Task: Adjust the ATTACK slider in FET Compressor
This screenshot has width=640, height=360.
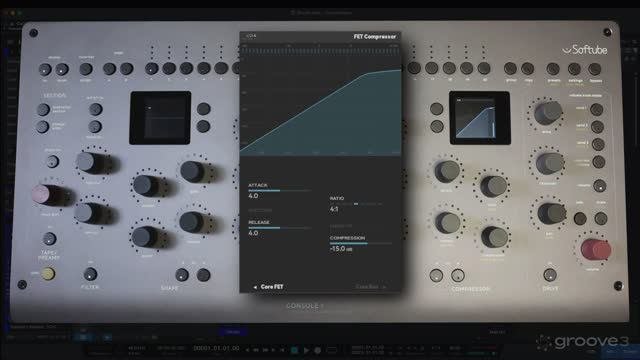Action: point(280,191)
